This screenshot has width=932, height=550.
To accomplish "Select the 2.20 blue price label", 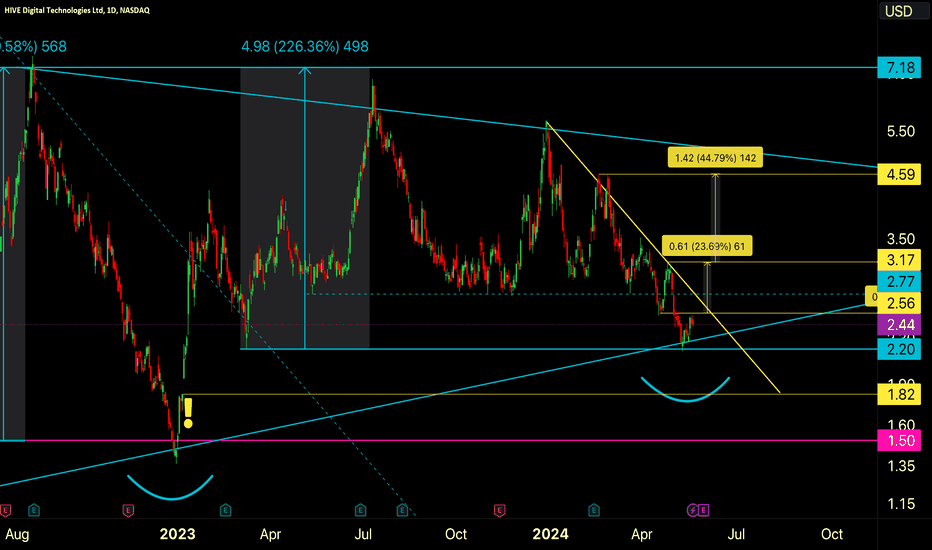I will point(900,349).
